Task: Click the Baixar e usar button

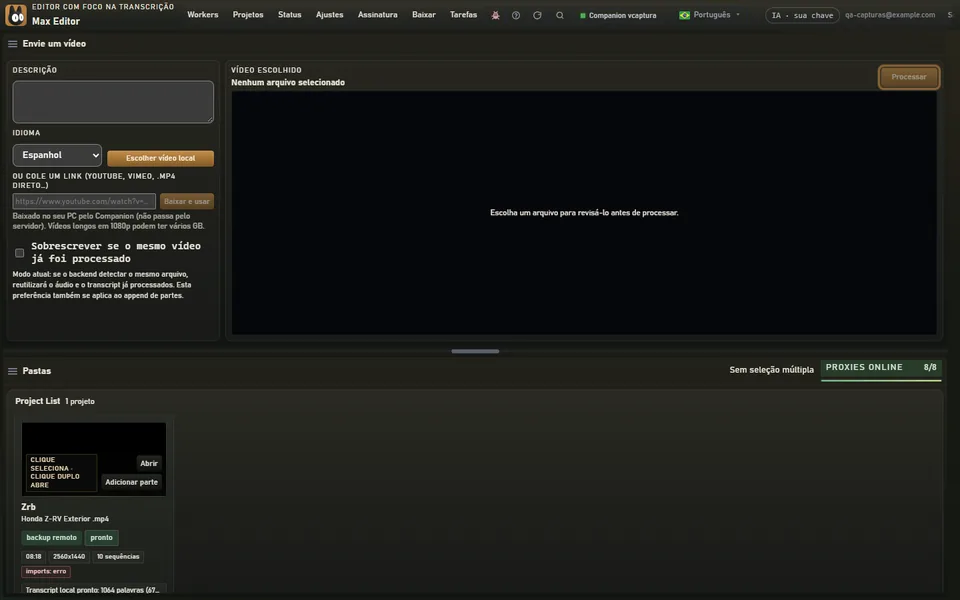Action: [x=187, y=201]
